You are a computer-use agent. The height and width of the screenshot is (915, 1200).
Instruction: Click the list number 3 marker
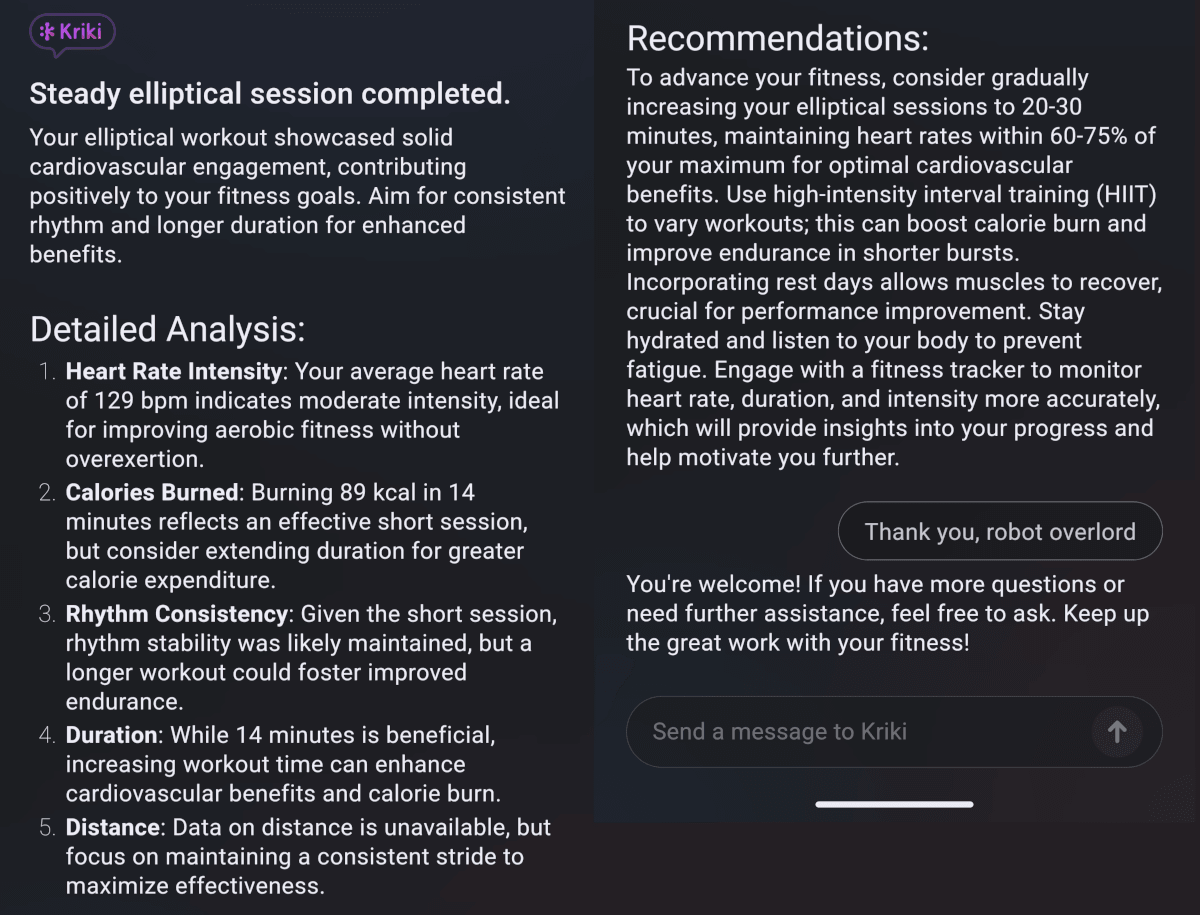pos(47,613)
